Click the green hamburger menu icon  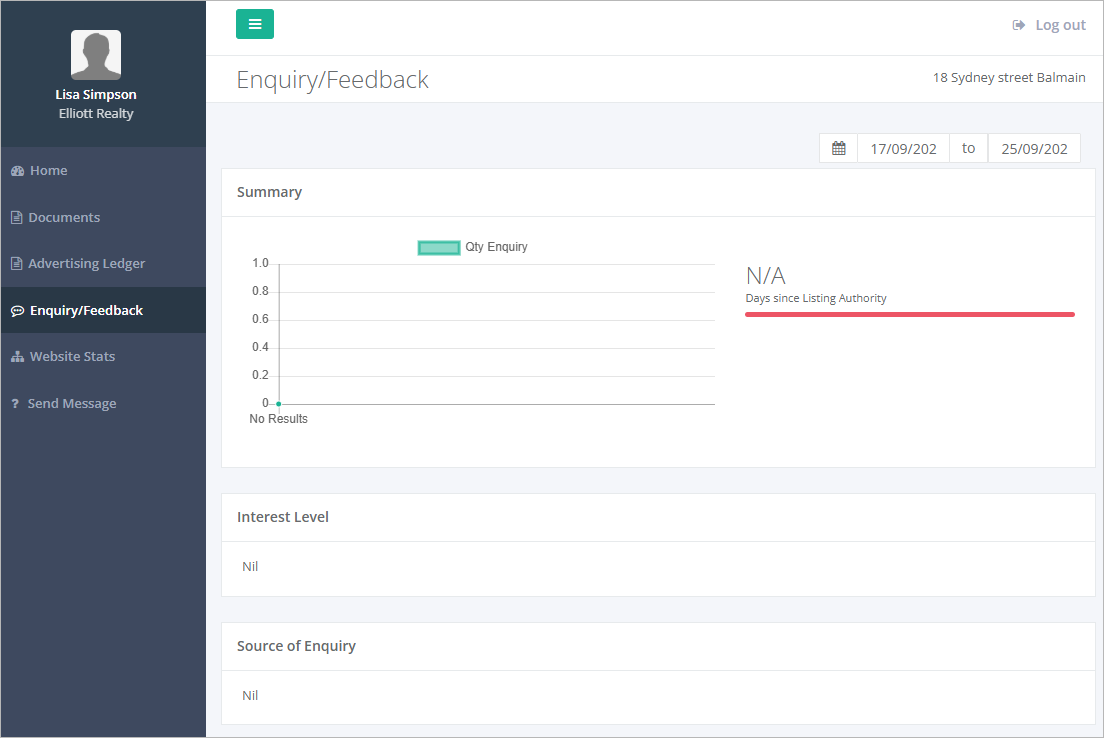click(x=254, y=23)
